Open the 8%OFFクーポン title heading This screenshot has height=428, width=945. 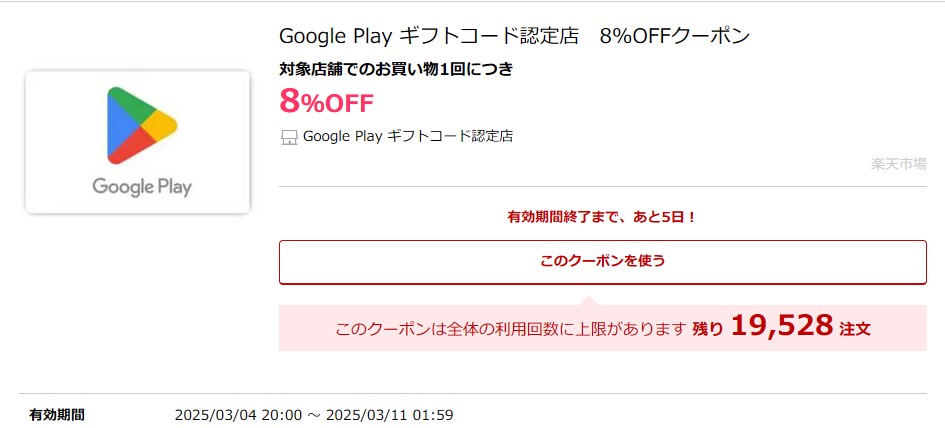point(674,36)
